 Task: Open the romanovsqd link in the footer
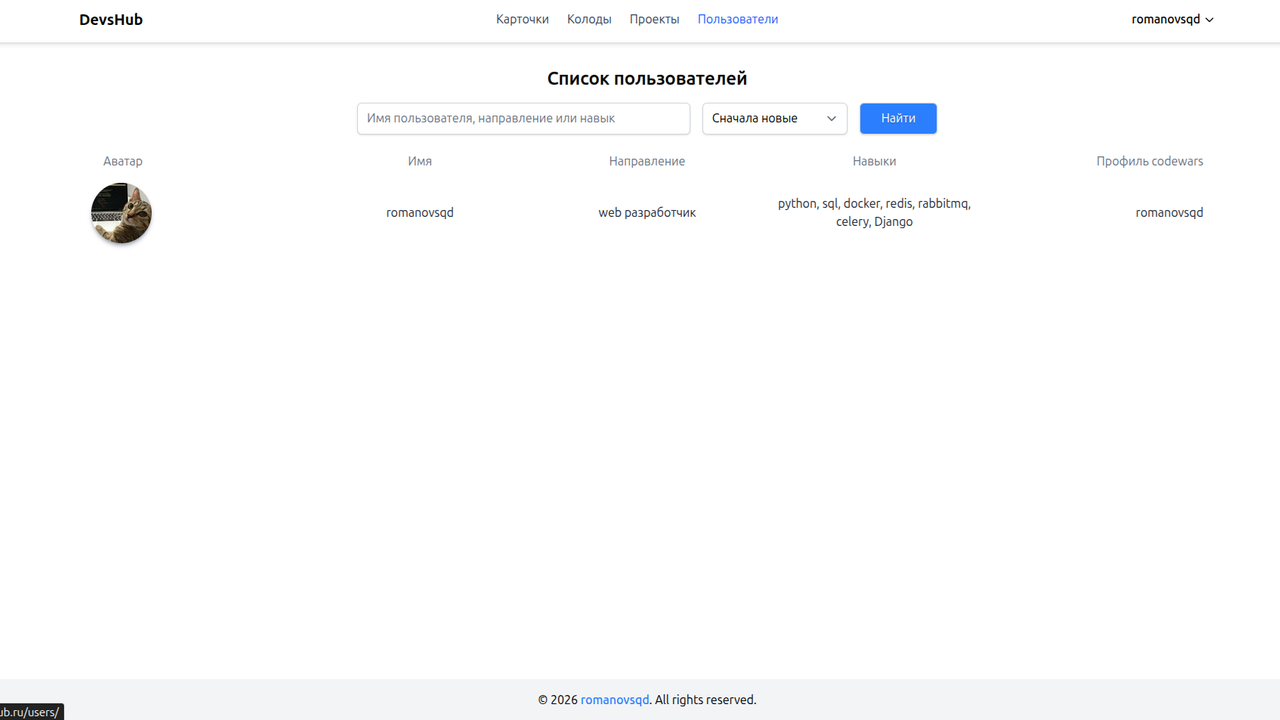click(614, 699)
